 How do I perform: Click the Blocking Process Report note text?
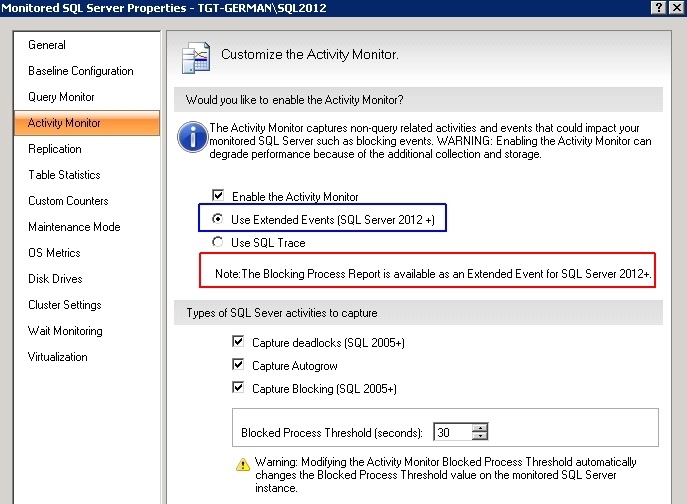pyautogui.click(x=433, y=274)
